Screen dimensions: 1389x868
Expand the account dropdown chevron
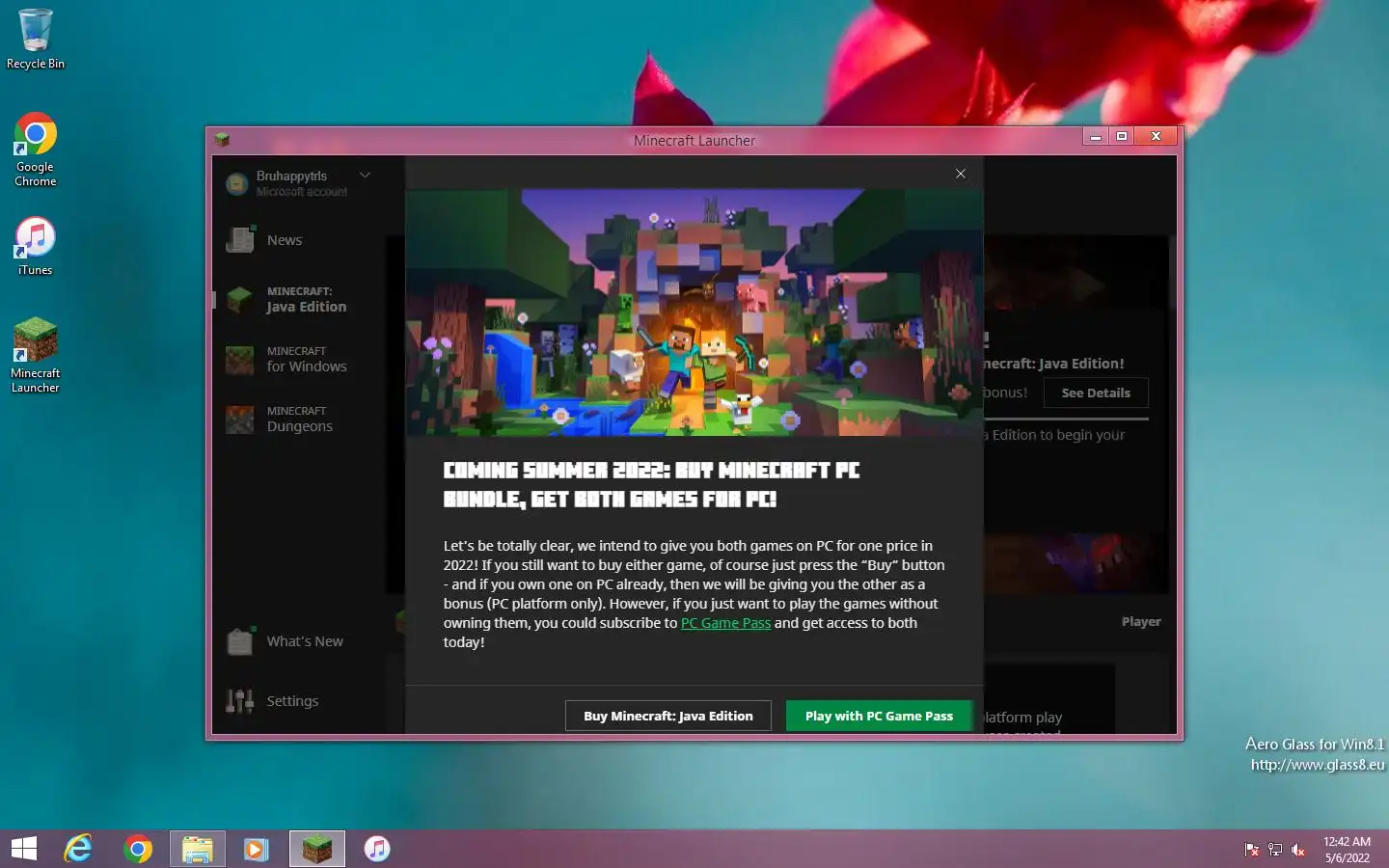[365, 176]
